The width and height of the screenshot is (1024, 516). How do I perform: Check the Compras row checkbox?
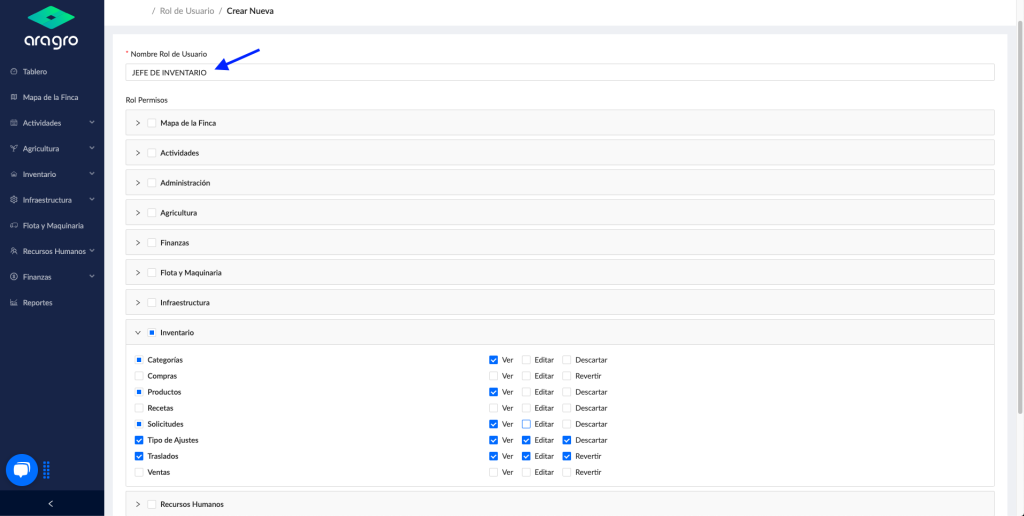(x=139, y=376)
